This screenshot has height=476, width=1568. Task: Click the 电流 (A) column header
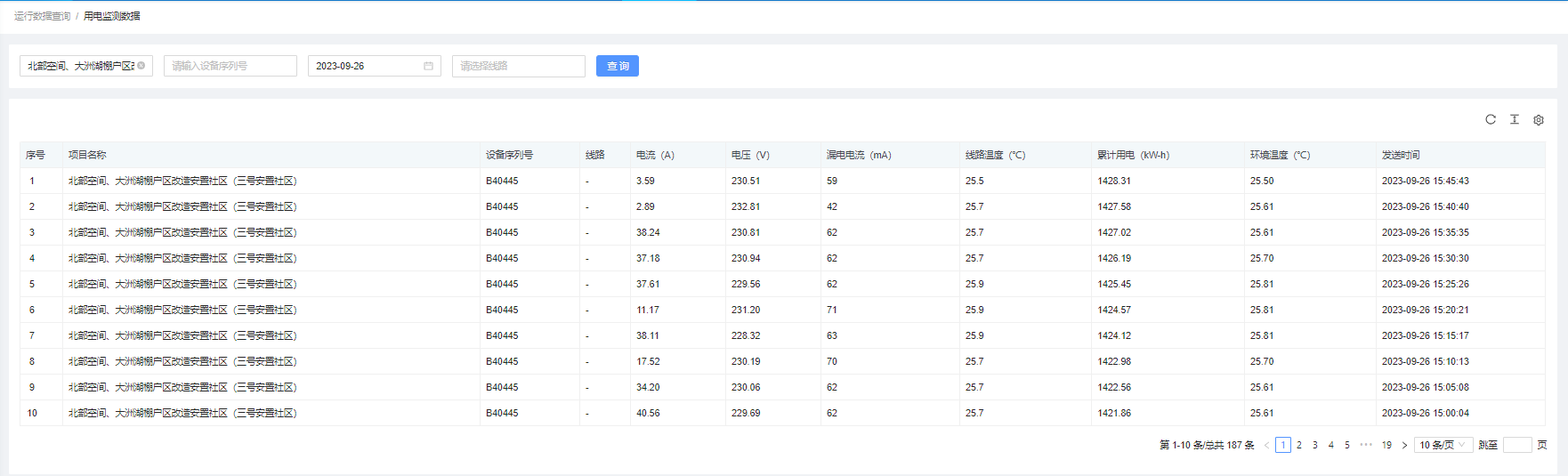(655, 155)
